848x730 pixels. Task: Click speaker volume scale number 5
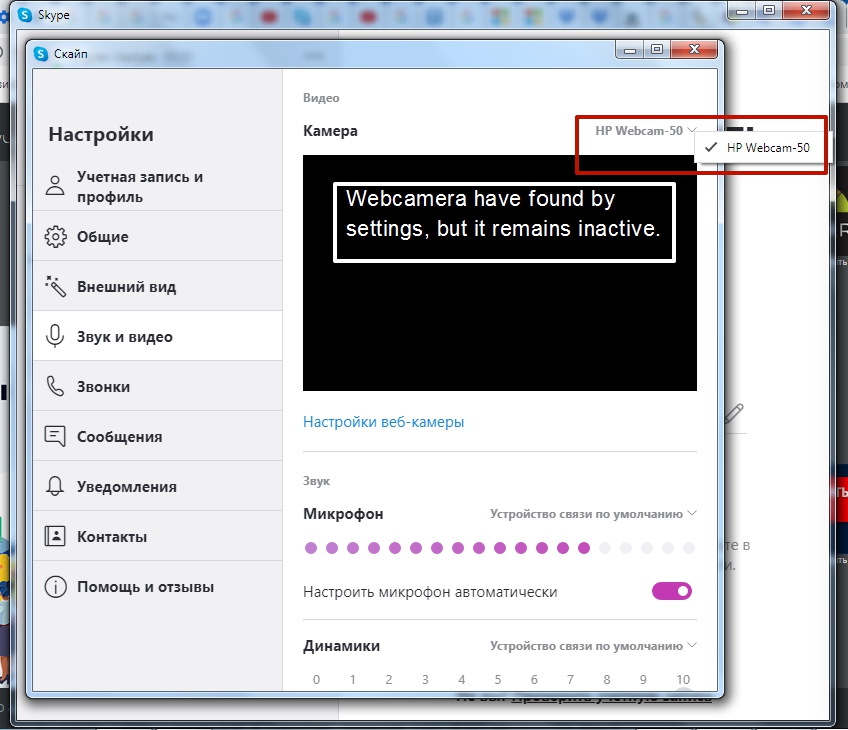(498, 680)
